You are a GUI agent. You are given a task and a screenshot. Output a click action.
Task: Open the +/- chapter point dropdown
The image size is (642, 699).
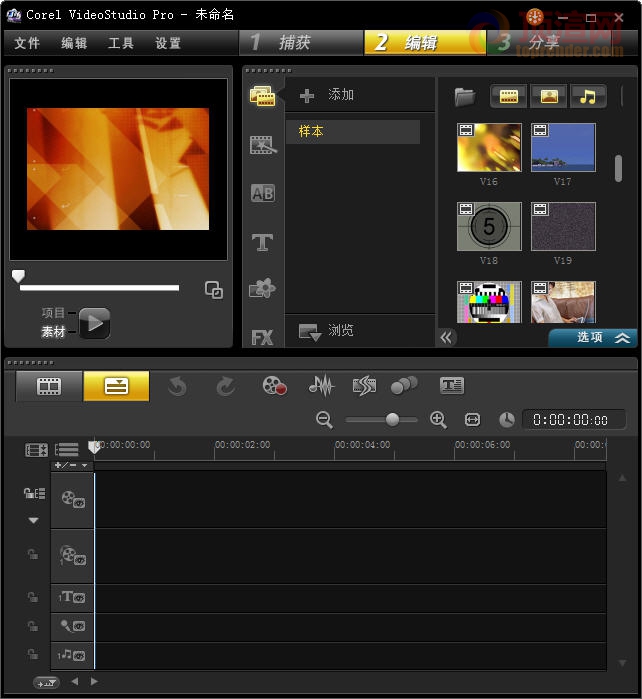pos(71,465)
